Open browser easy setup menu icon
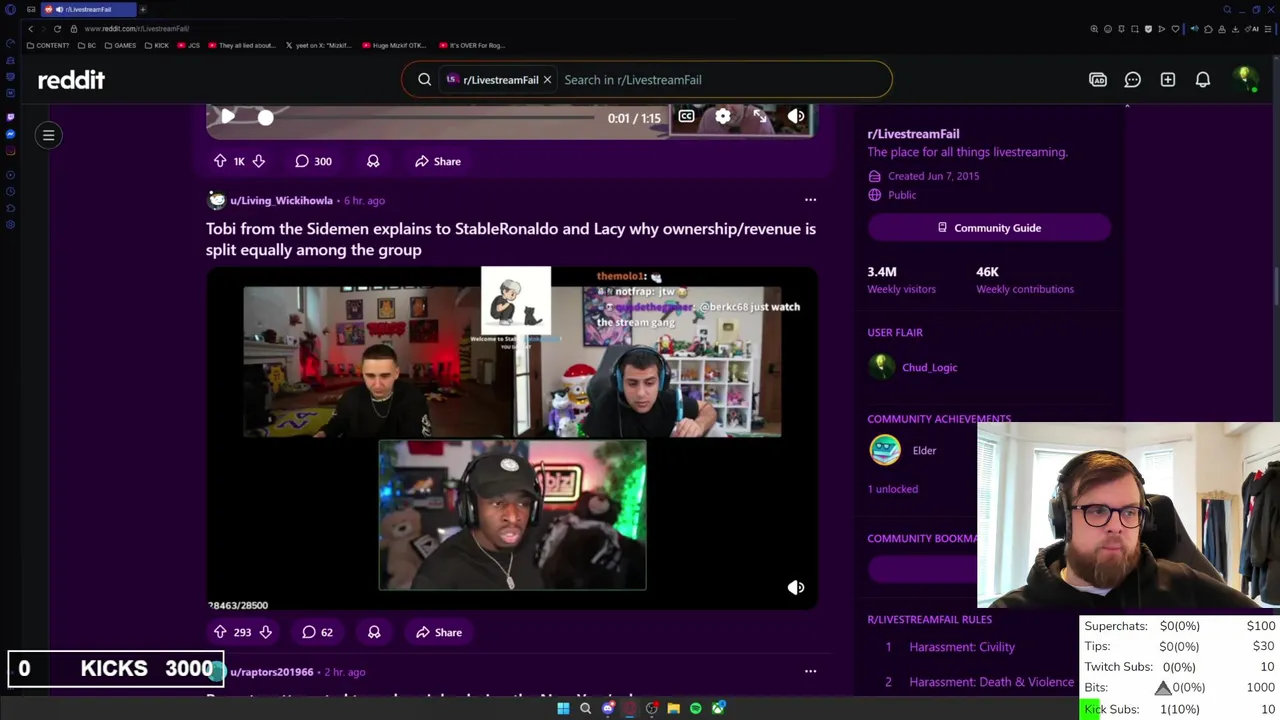Image resolution: width=1280 pixels, height=720 pixels. 1268,29
